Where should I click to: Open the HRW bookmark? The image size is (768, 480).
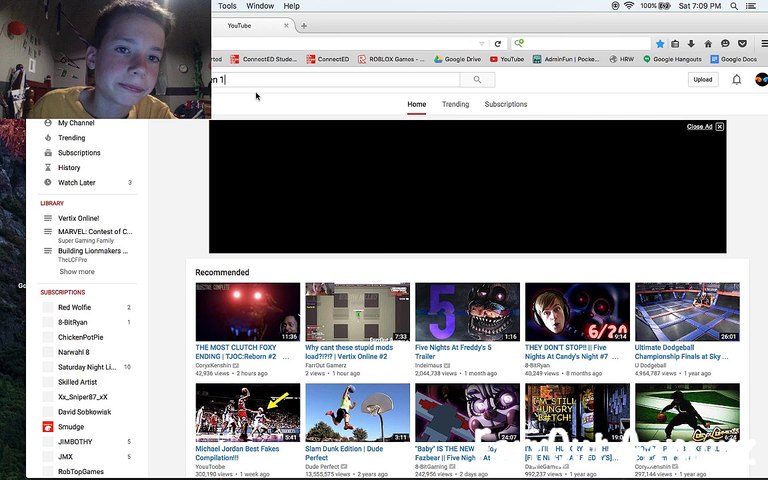coord(622,59)
